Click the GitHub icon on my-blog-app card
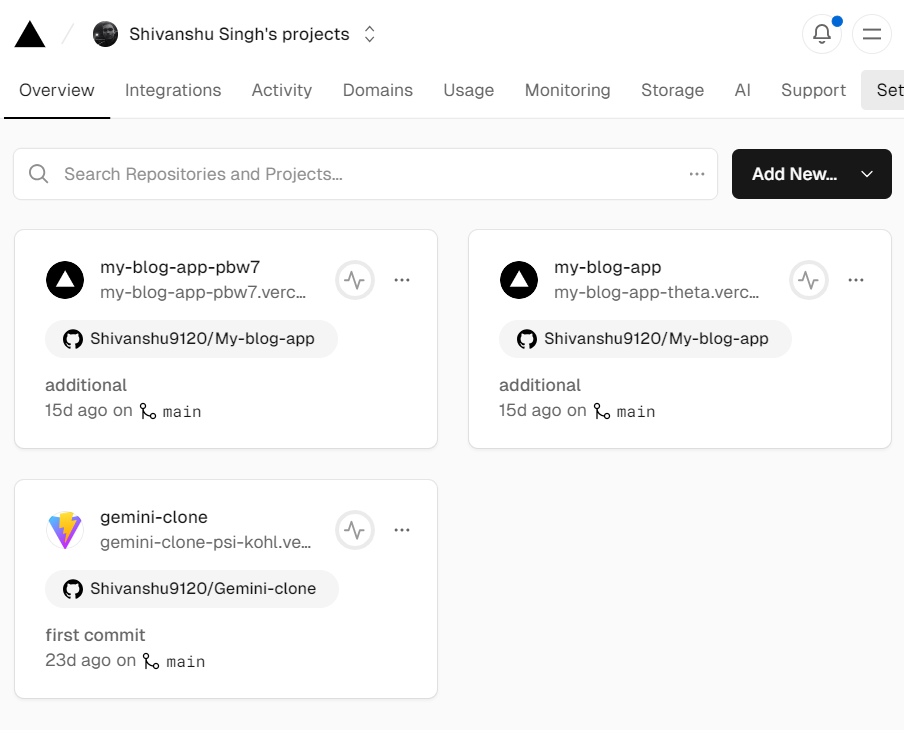The width and height of the screenshot is (904, 730). click(526, 339)
